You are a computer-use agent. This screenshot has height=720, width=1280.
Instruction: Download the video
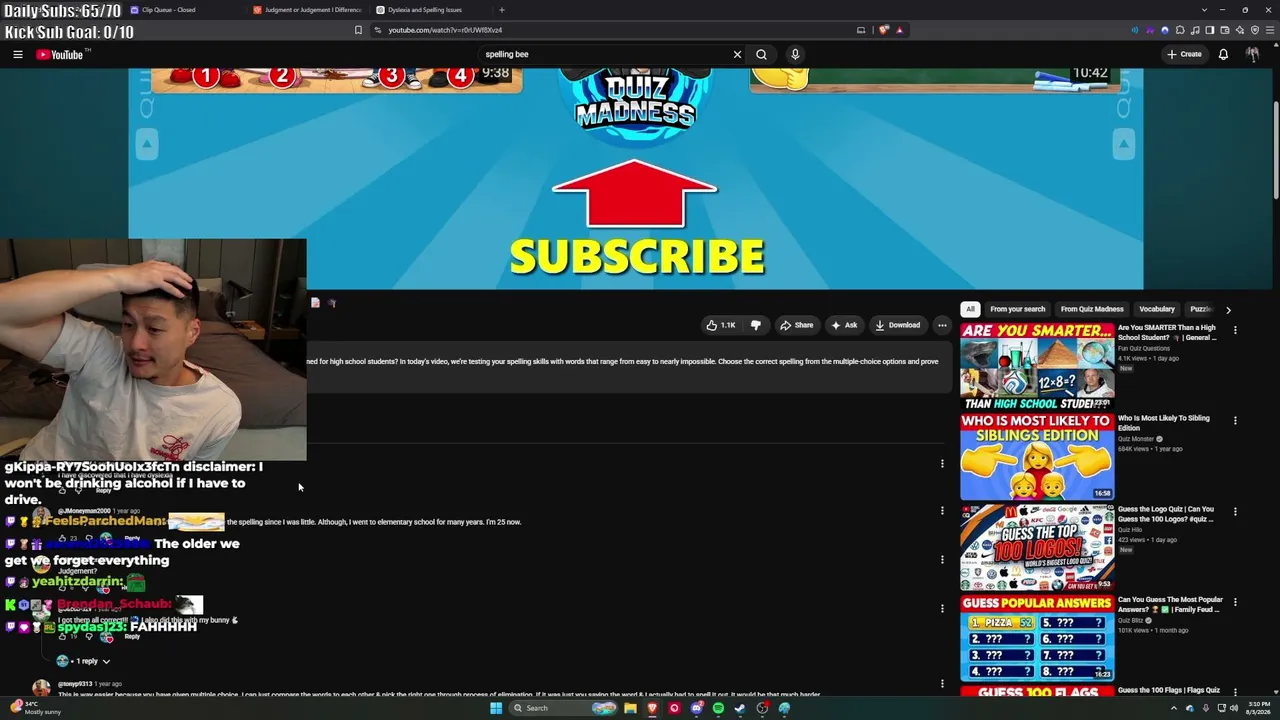tap(897, 325)
